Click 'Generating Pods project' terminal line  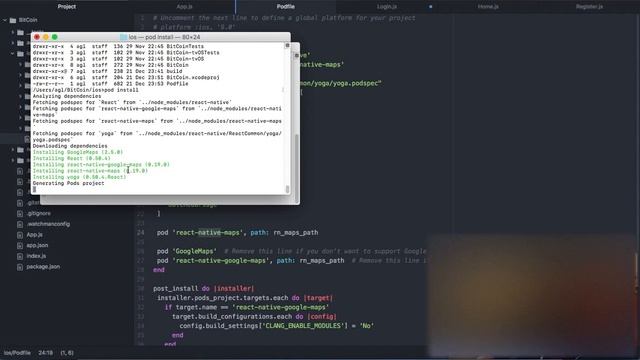(69, 183)
